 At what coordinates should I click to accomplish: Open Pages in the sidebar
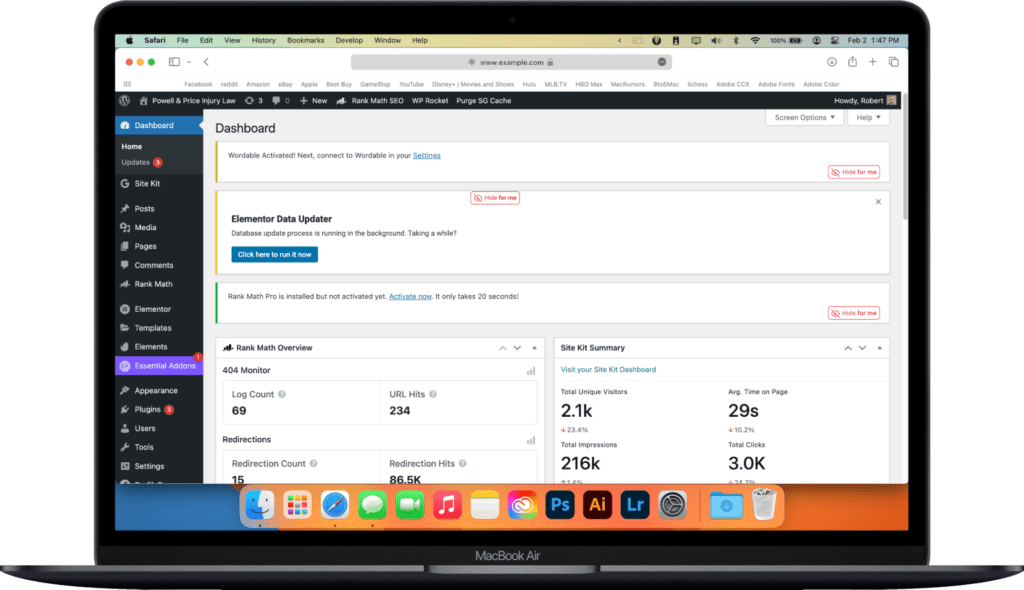point(159,246)
